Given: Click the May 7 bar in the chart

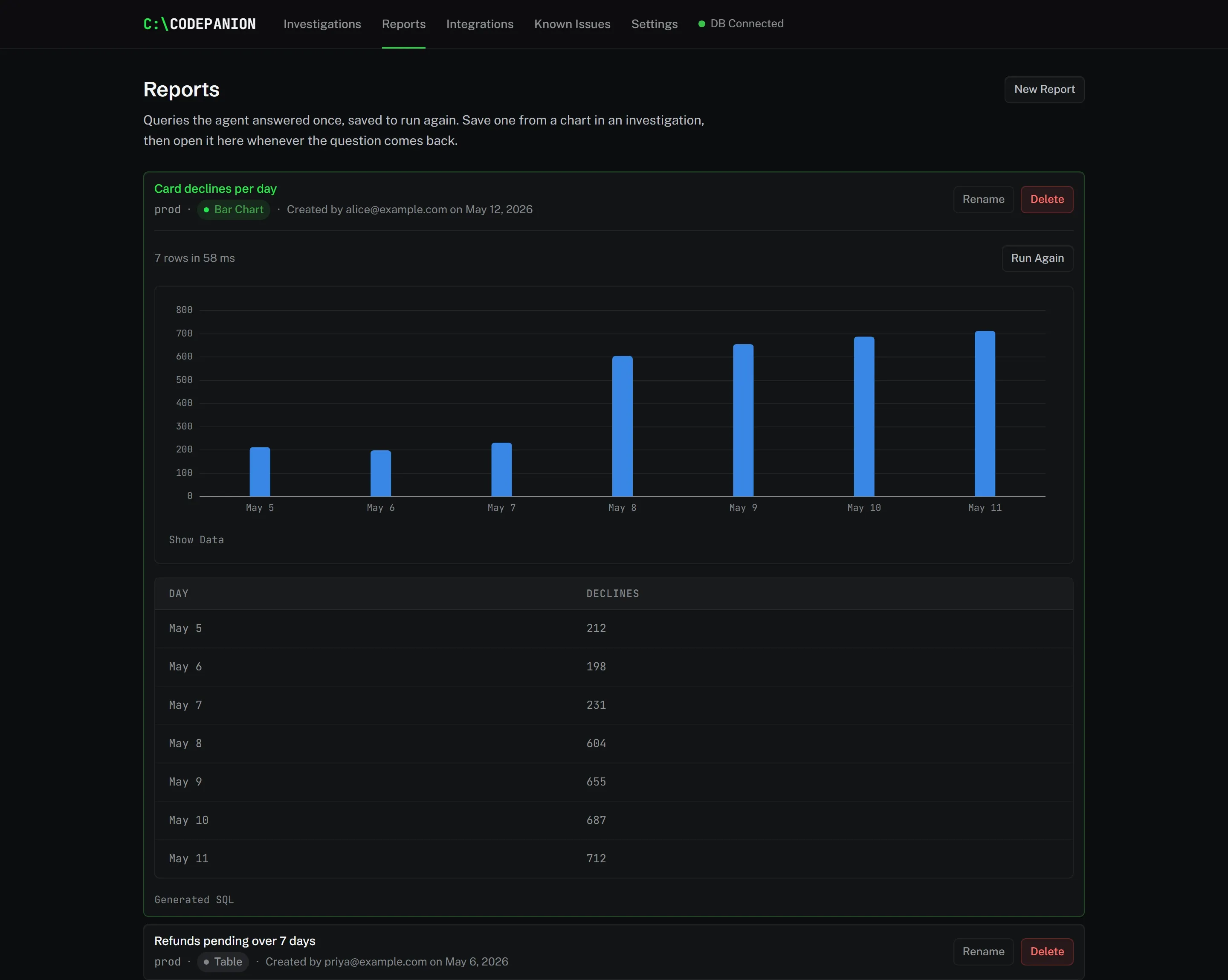Looking at the screenshot, I should click(x=501, y=470).
